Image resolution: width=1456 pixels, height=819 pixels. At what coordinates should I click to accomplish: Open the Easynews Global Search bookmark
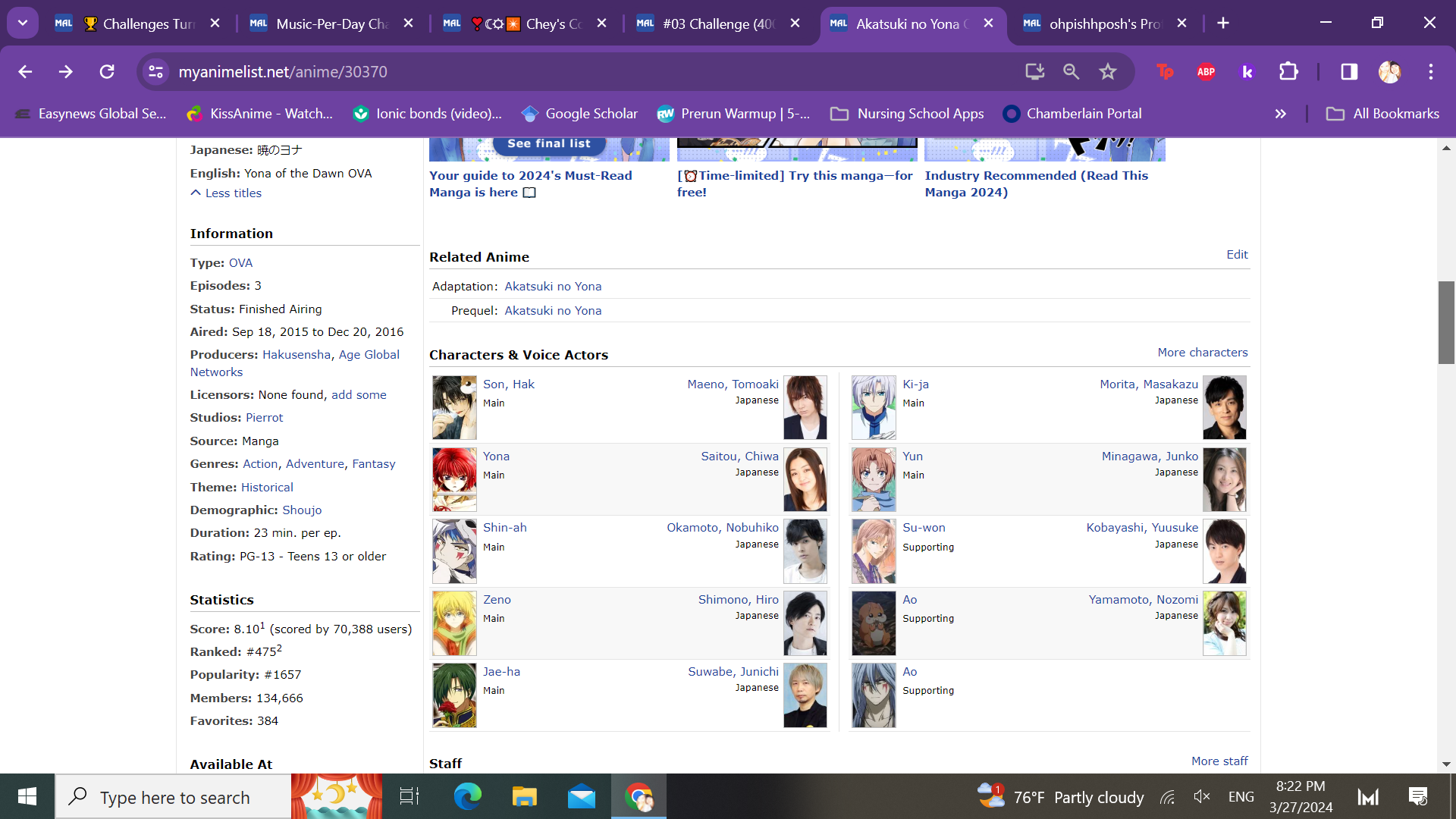tap(91, 114)
